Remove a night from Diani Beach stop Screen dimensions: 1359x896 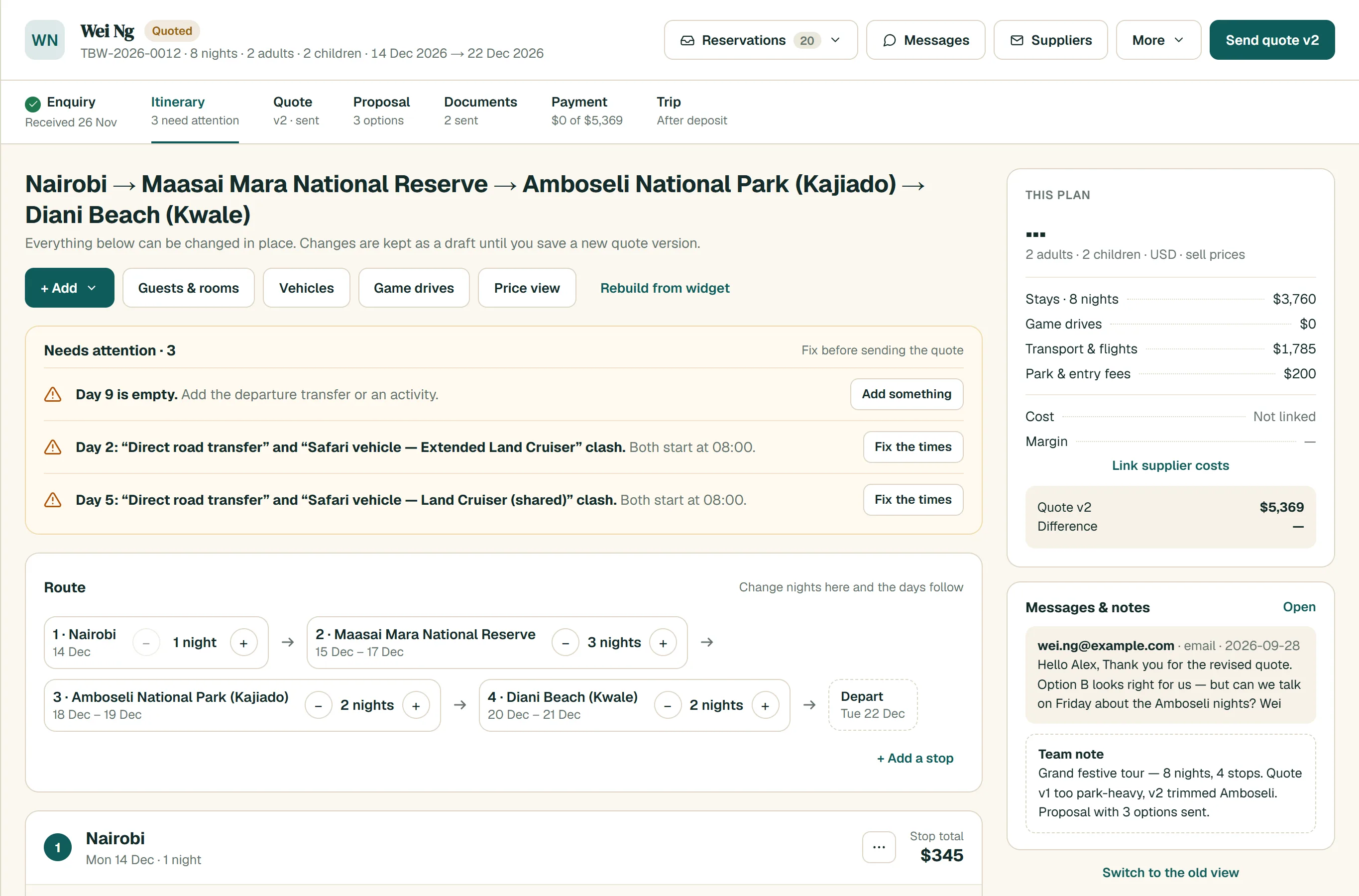coord(668,705)
